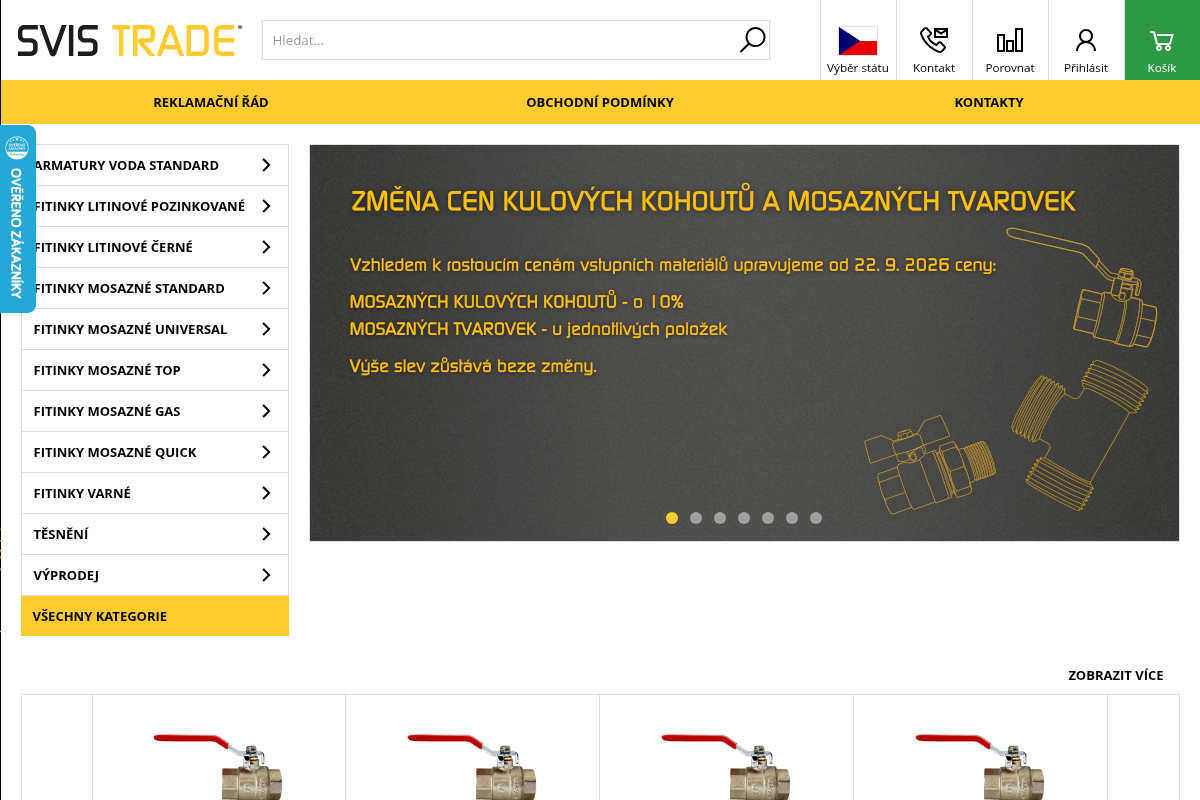Click the SVIS TRADE logo
Screen dimensions: 1200x800
pos(129,40)
